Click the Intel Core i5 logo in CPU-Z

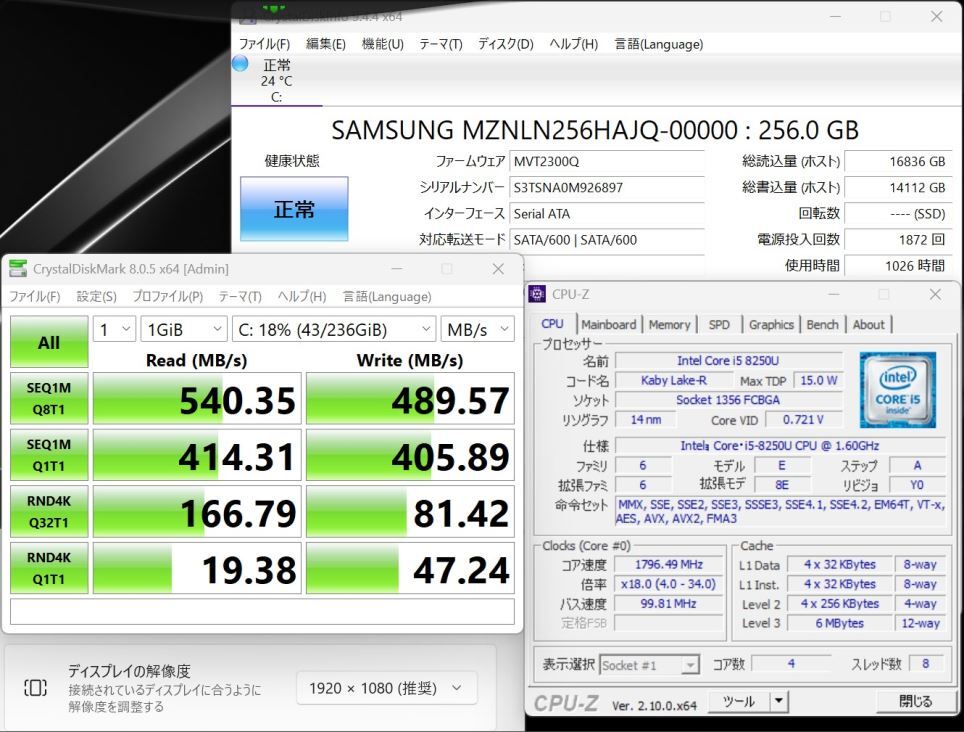898,390
